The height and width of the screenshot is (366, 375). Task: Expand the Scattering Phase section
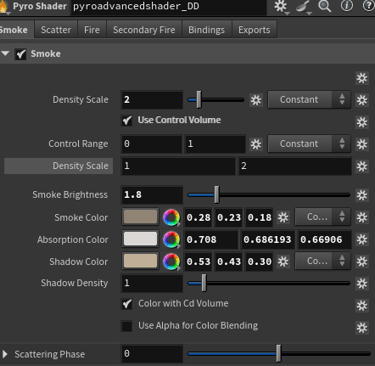[5, 354]
